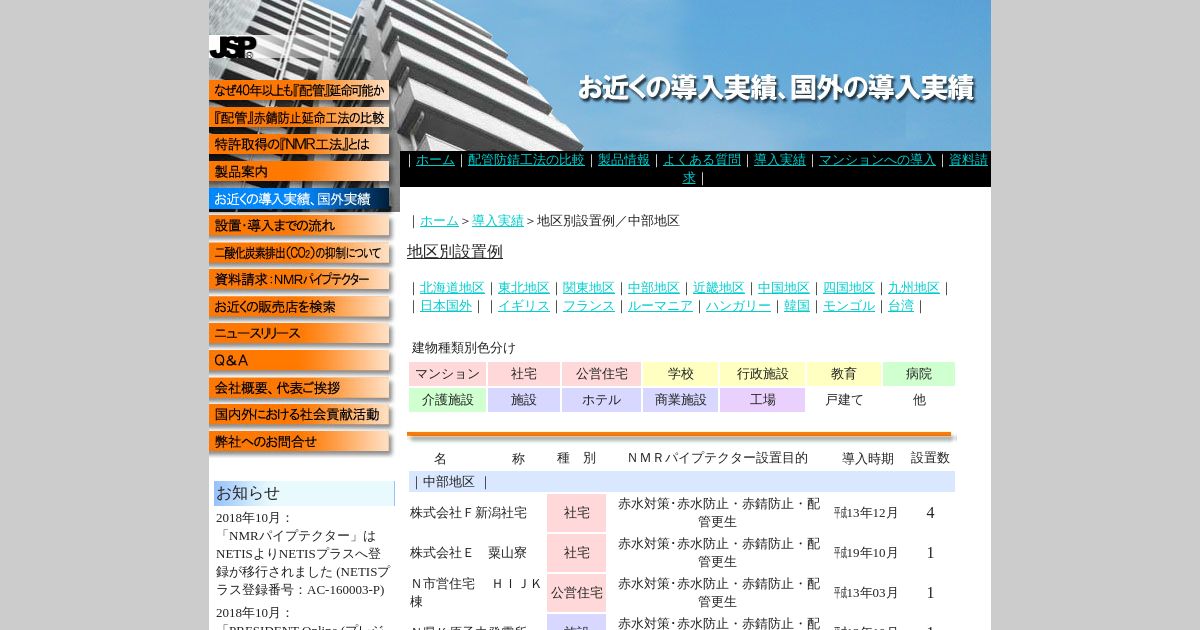Open 会社概要、代表ご挨拶 sidebar item

point(299,388)
